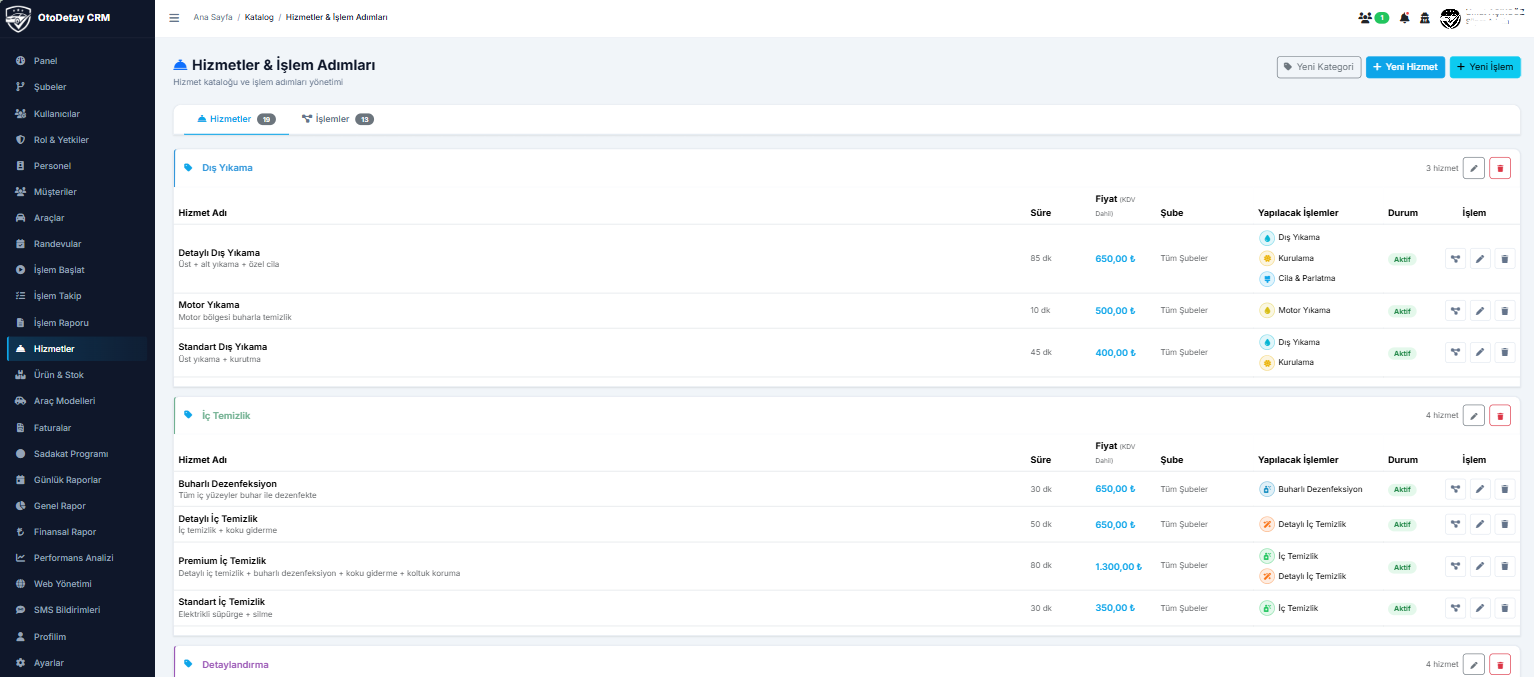This screenshot has height=677, width=1534.
Task: Edit the Dış Yıkama category with the pencil icon
Action: [1473, 168]
